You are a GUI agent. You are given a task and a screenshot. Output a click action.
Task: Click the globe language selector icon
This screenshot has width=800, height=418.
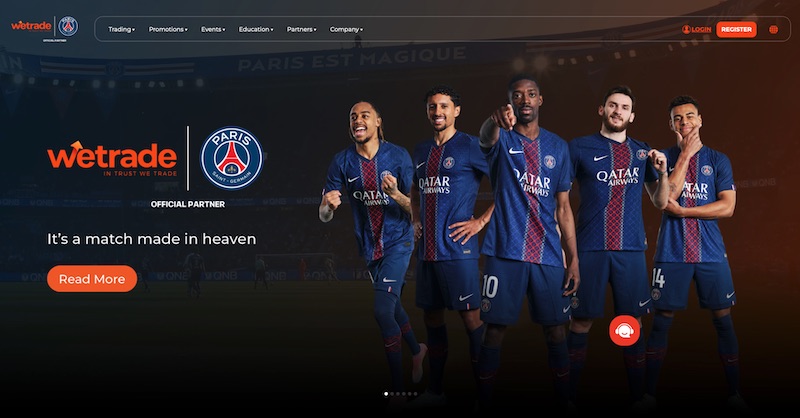773,30
